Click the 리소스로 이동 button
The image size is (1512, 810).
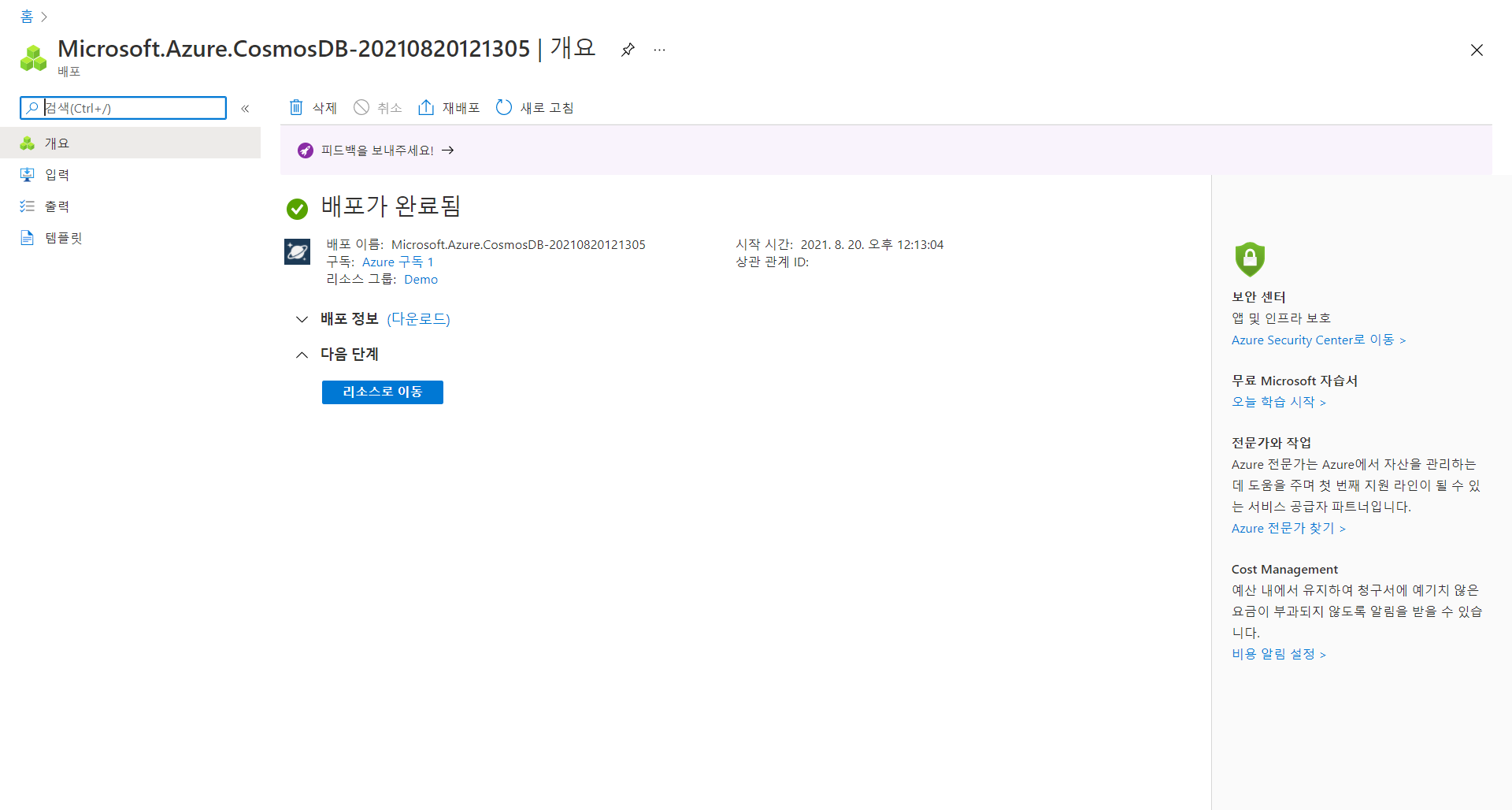point(383,392)
